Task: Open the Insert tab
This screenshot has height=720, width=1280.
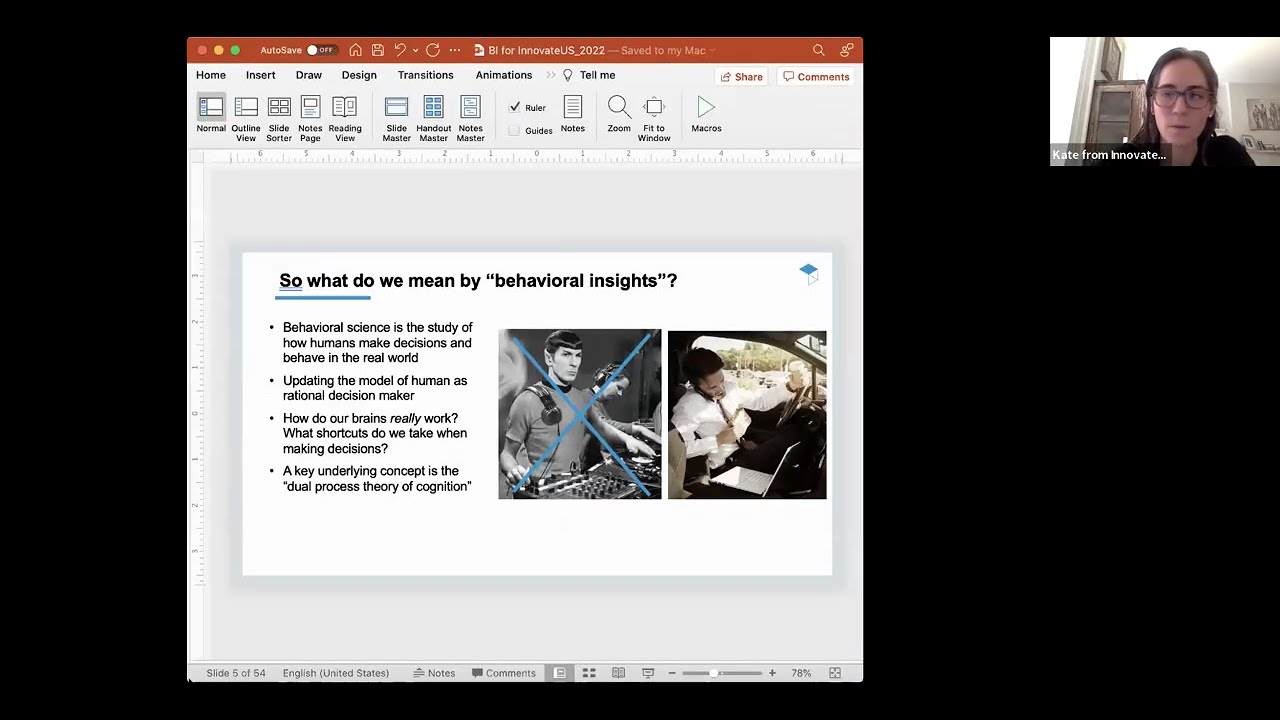Action: click(x=260, y=75)
